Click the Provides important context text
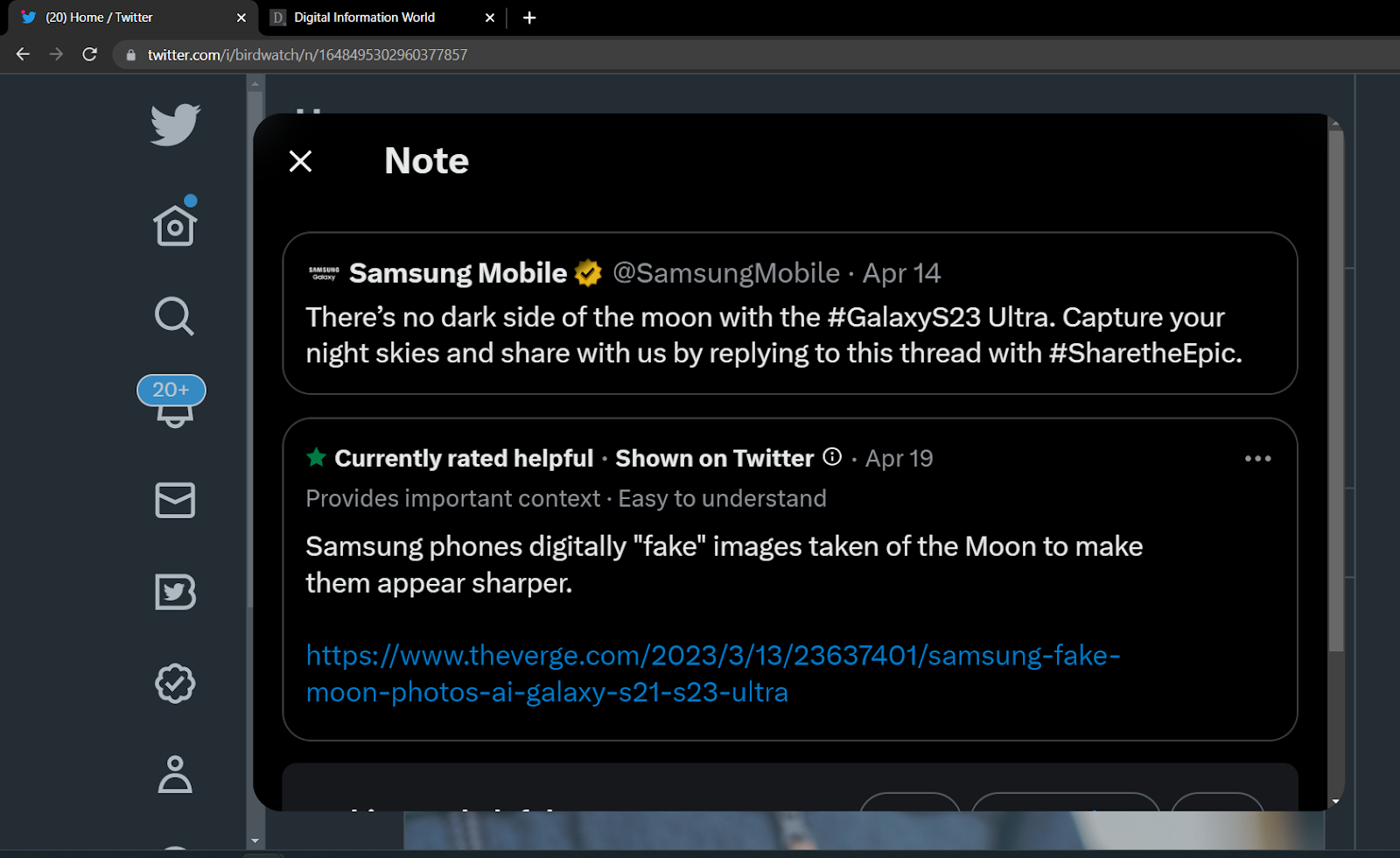The height and width of the screenshot is (858, 1400). coord(452,498)
